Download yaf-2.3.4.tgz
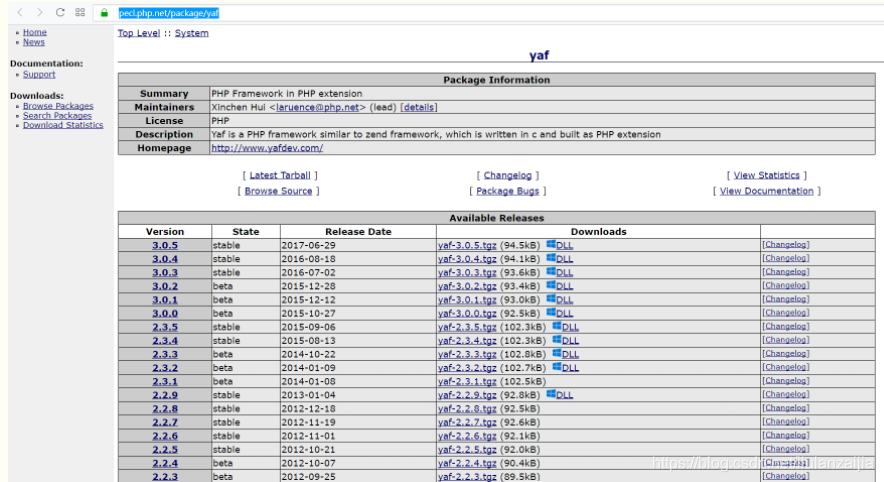 pos(467,341)
